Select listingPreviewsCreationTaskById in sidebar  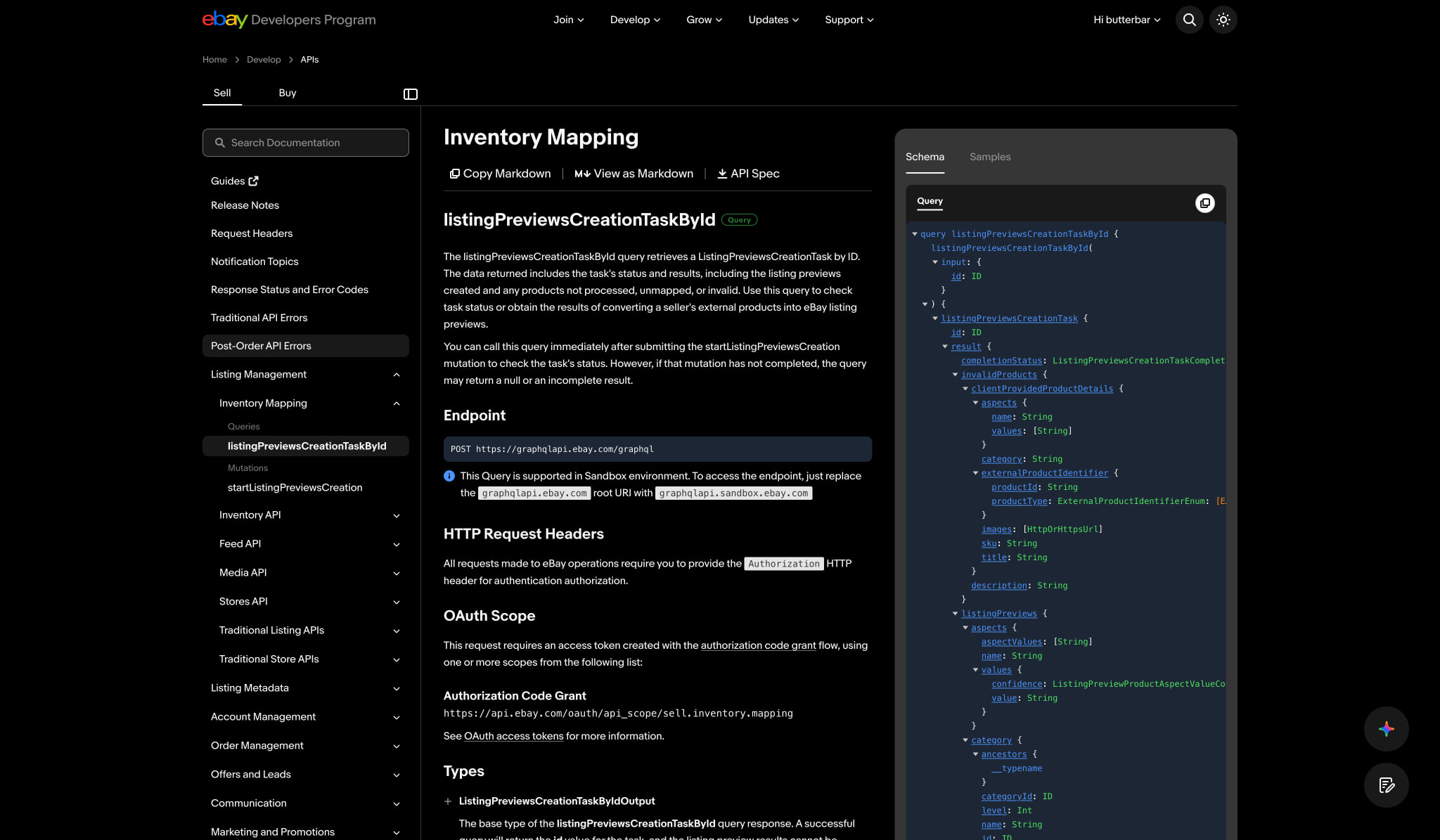(x=306, y=446)
